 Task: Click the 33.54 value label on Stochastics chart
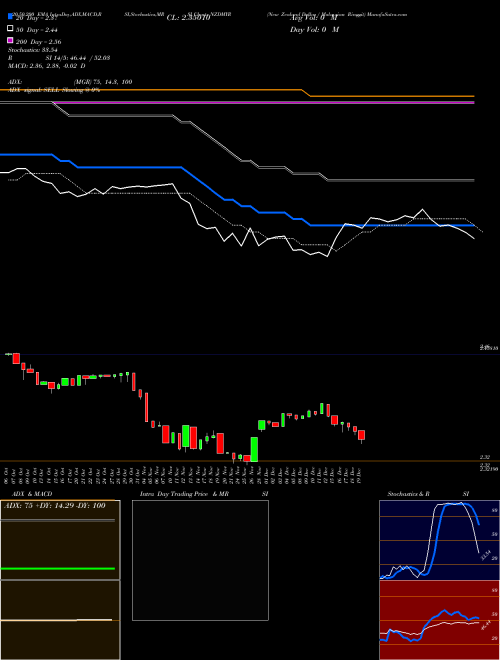pos(485,555)
